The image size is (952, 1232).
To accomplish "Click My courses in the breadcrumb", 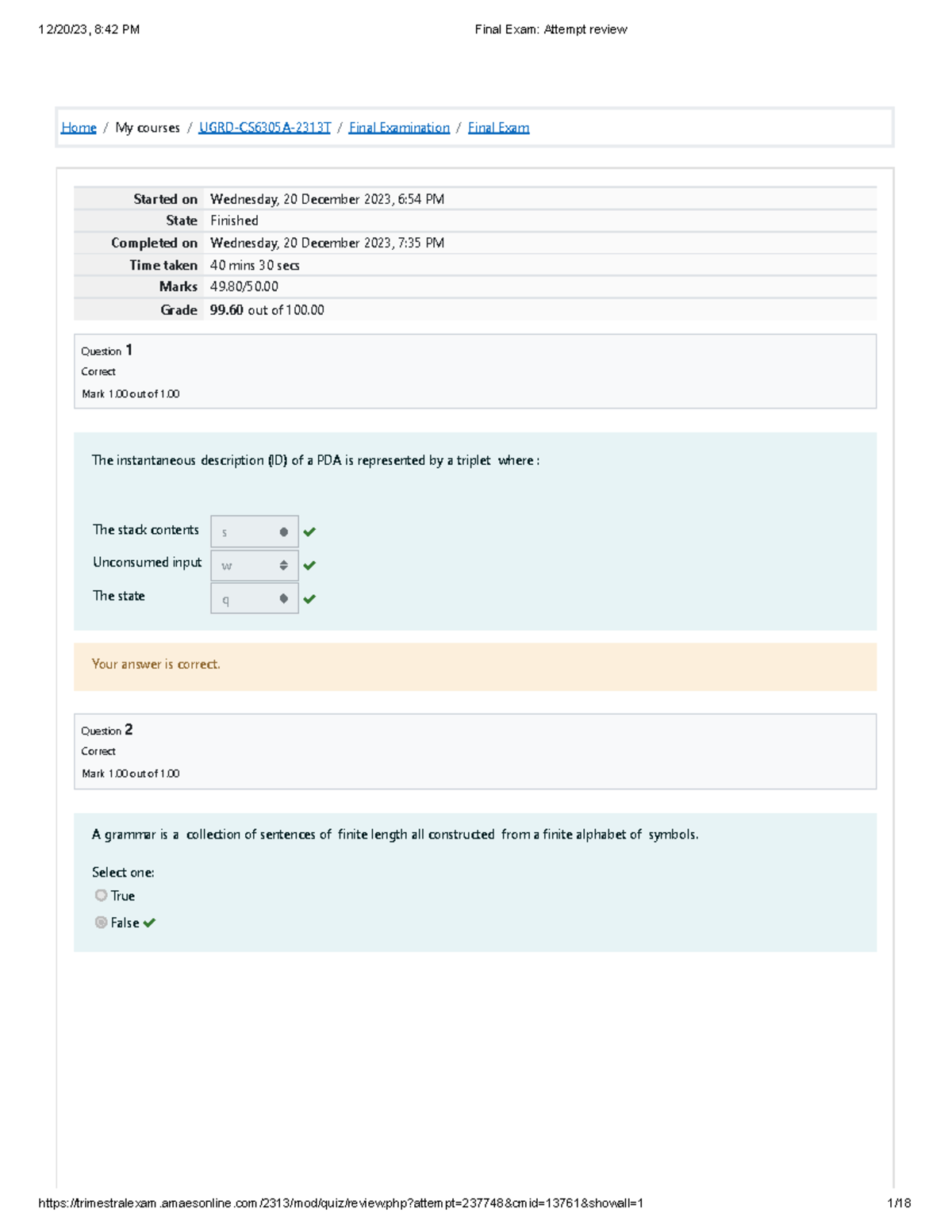I will [148, 128].
